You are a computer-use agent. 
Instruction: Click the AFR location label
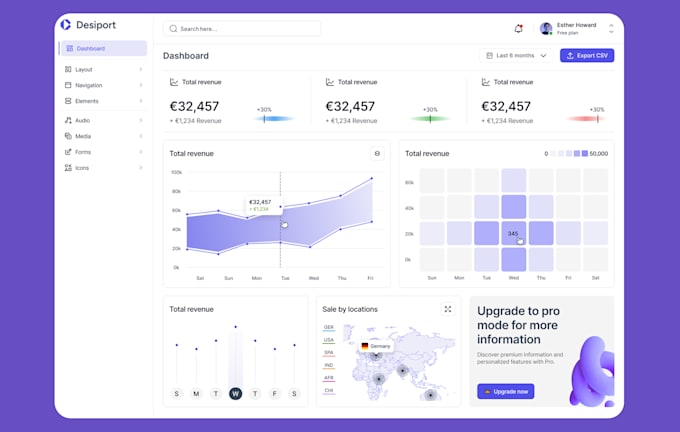coord(329,378)
